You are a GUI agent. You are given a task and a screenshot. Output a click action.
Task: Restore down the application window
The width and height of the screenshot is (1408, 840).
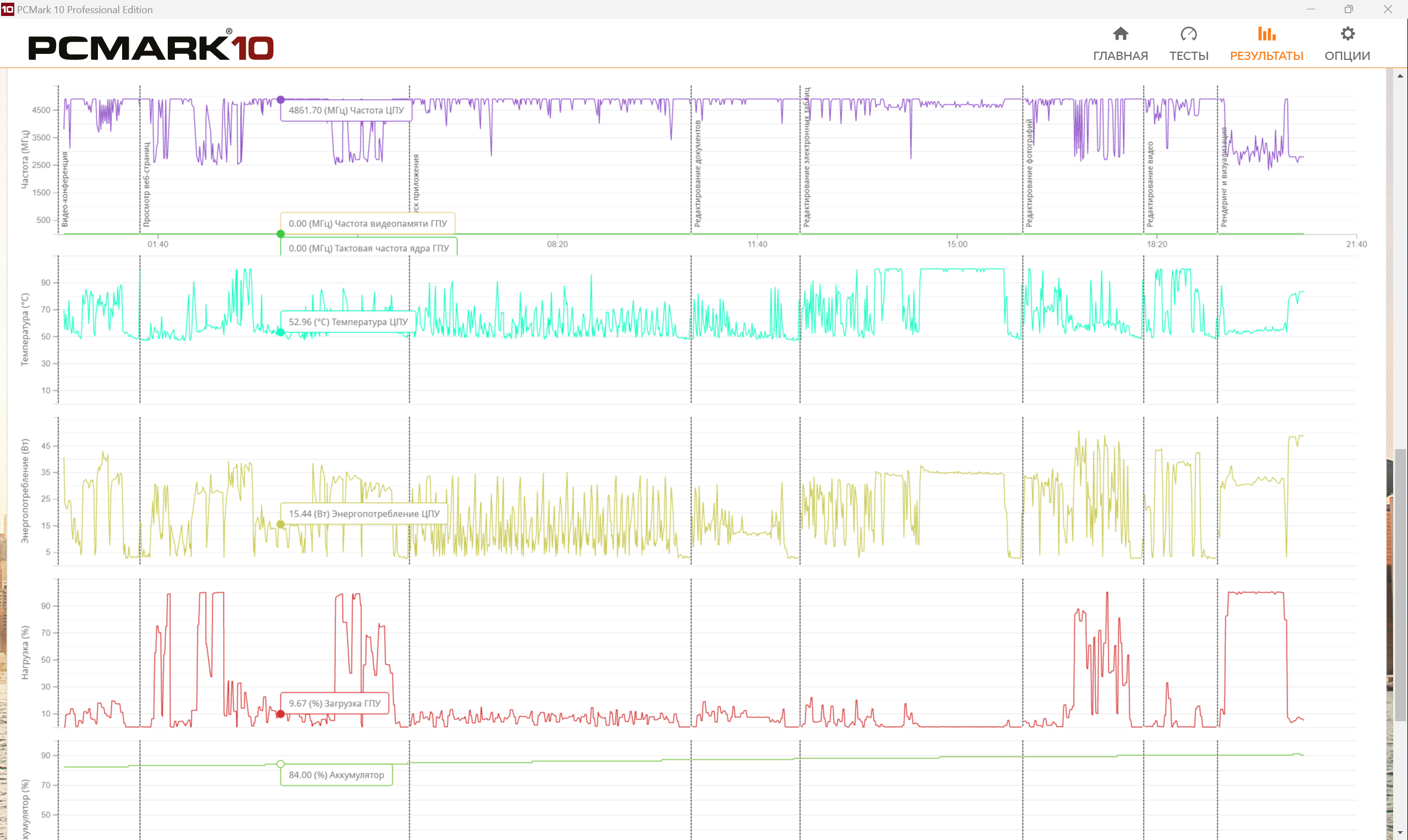point(1349,9)
